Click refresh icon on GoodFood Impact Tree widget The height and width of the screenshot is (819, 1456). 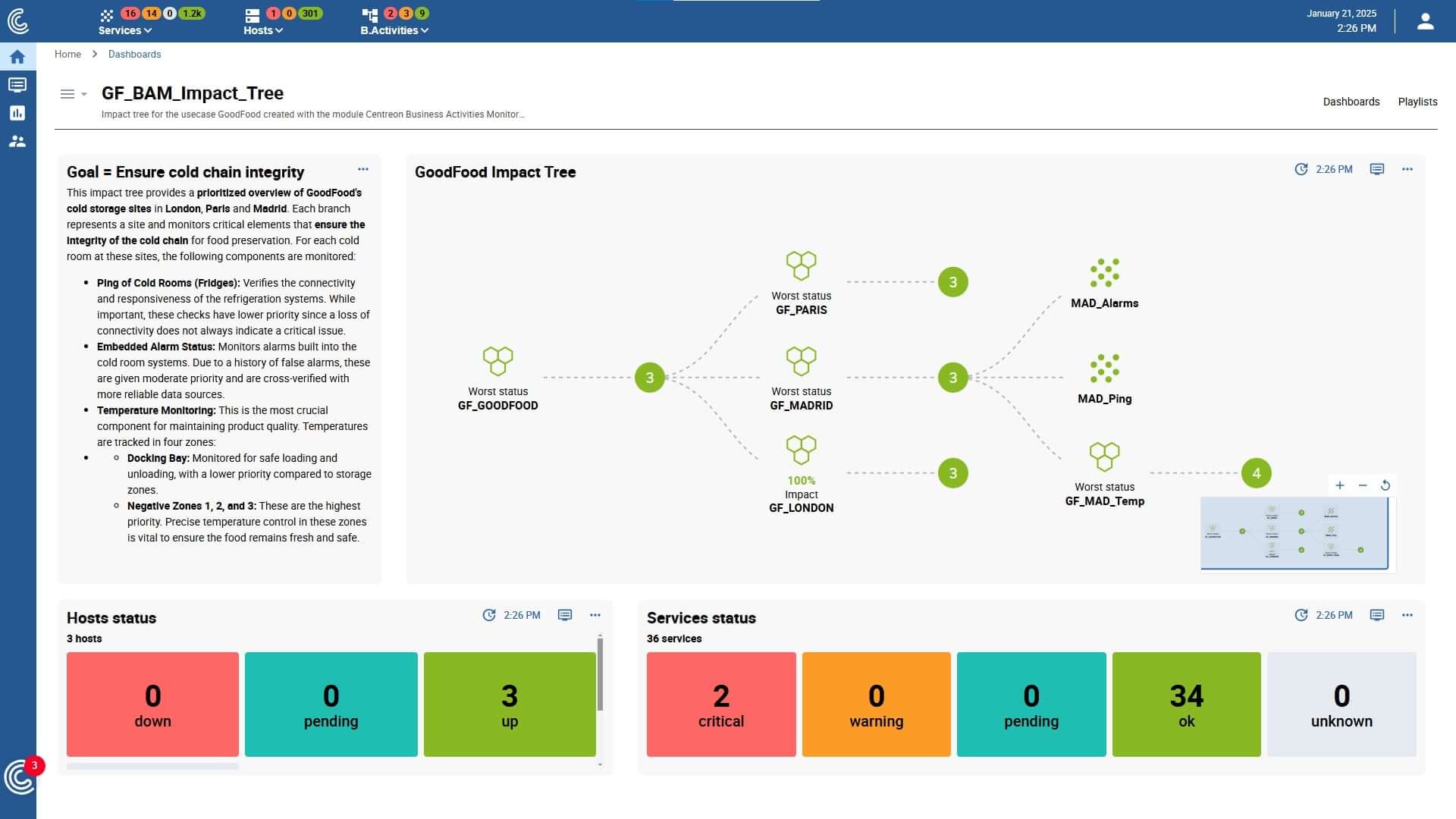click(1301, 169)
